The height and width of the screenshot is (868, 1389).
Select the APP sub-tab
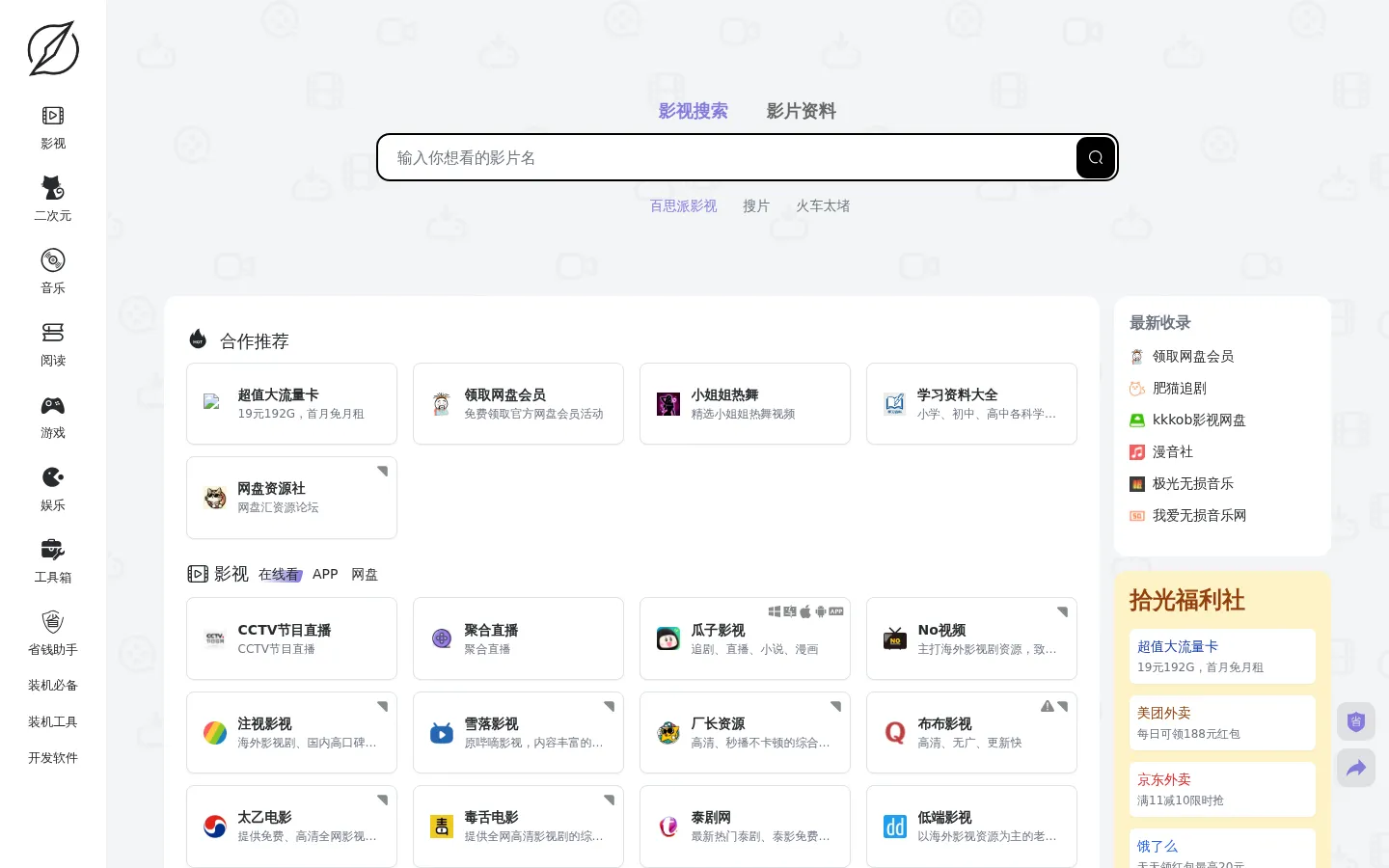pos(325,574)
